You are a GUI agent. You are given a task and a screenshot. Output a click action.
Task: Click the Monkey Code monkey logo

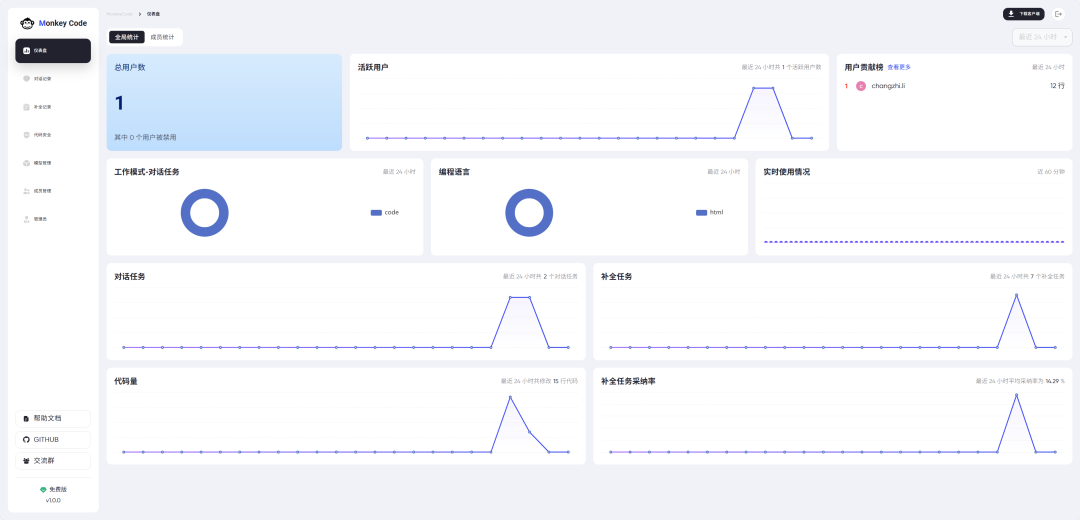(27, 23)
